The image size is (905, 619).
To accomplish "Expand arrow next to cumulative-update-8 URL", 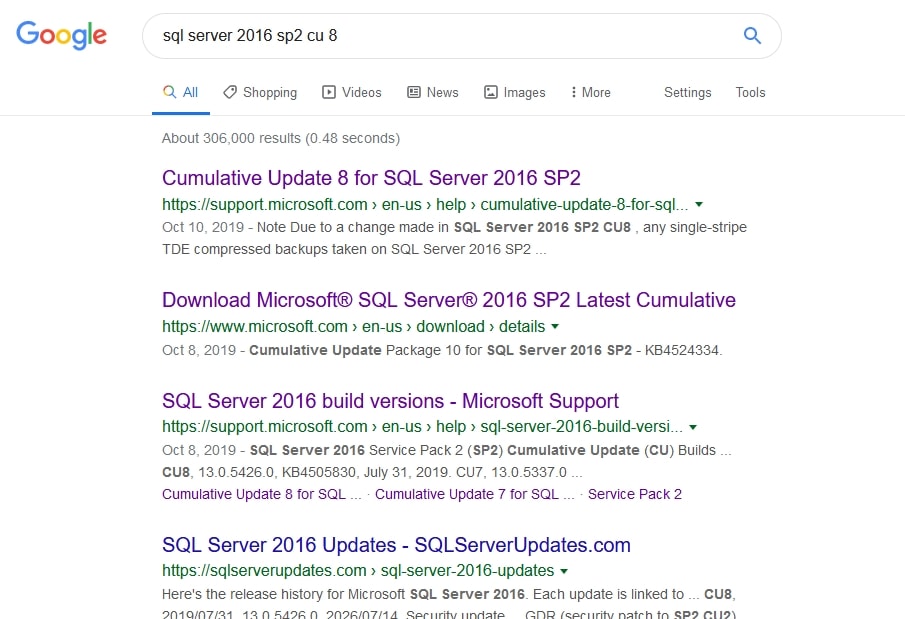I will [x=699, y=204].
